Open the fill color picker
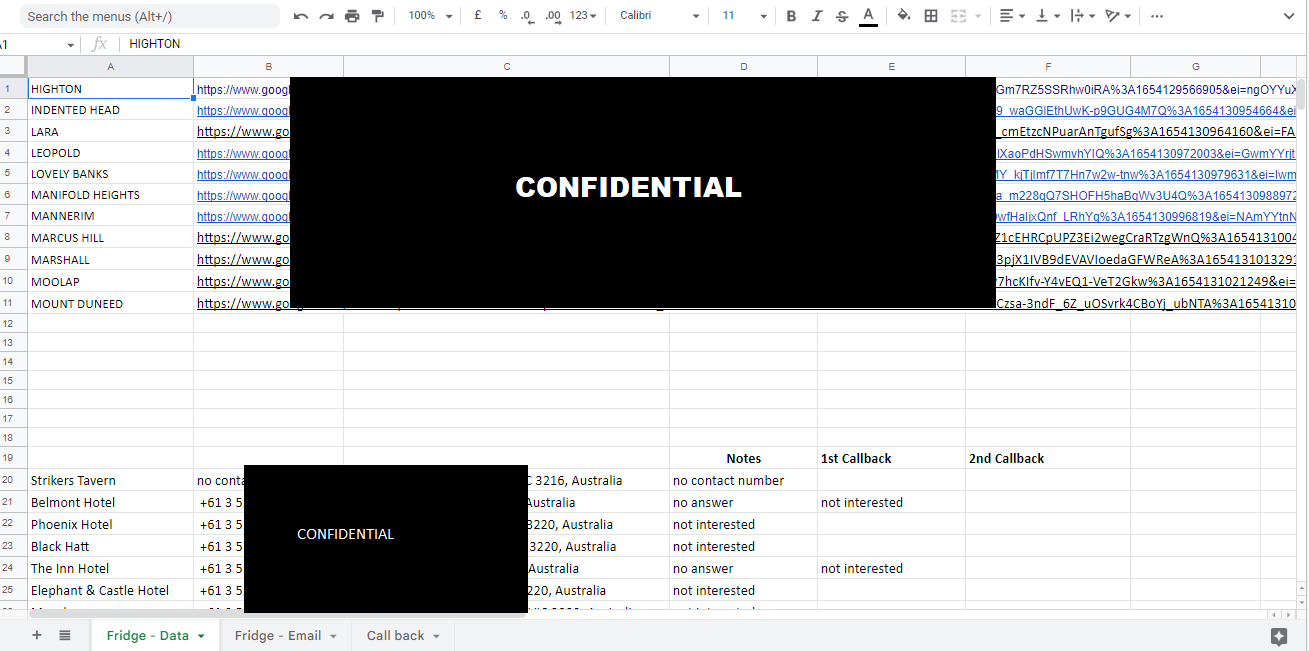This screenshot has height=651, width=1309. pyautogui.click(x=904, y=16)
